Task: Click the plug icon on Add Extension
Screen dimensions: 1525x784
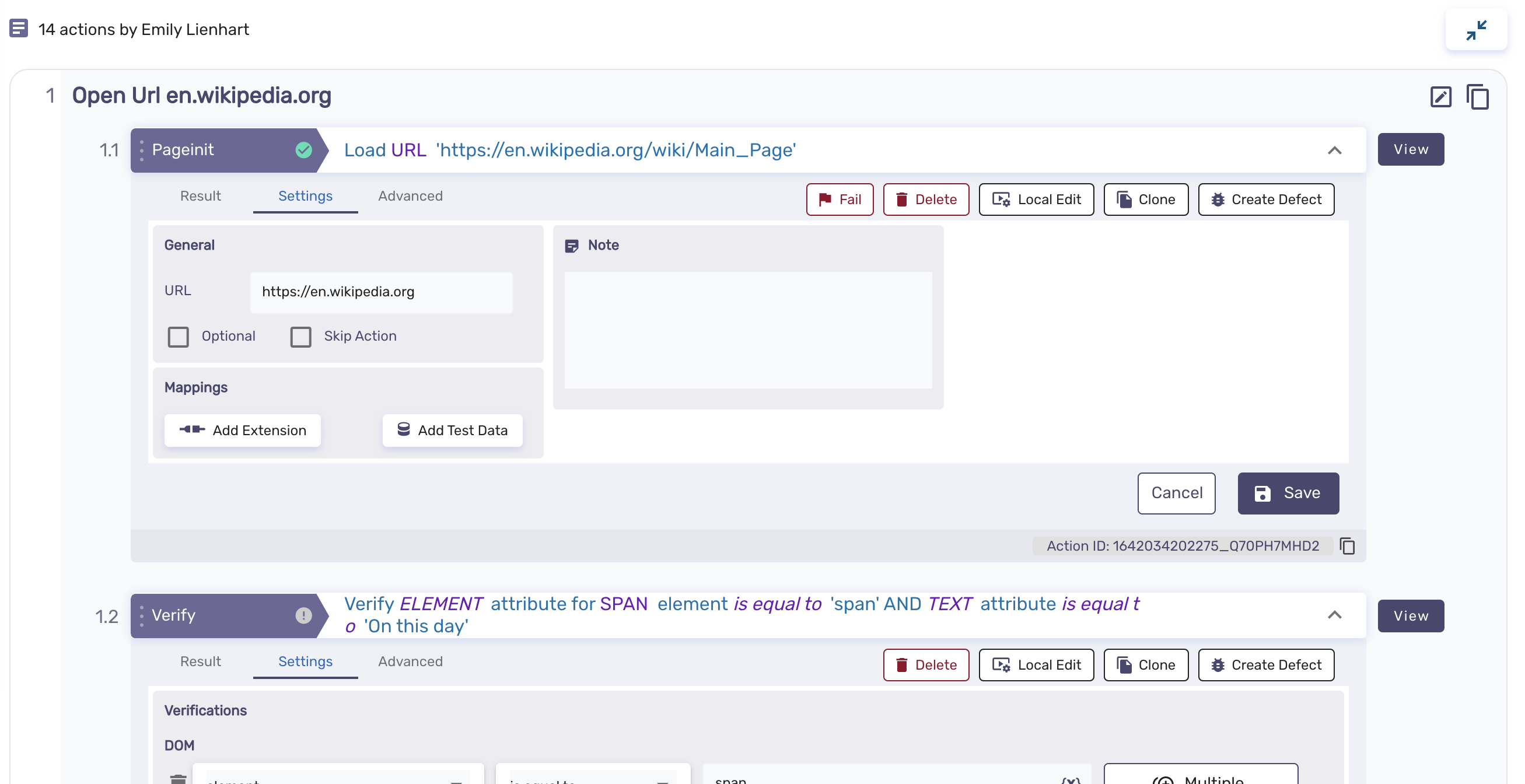Action: pos(193,429)
